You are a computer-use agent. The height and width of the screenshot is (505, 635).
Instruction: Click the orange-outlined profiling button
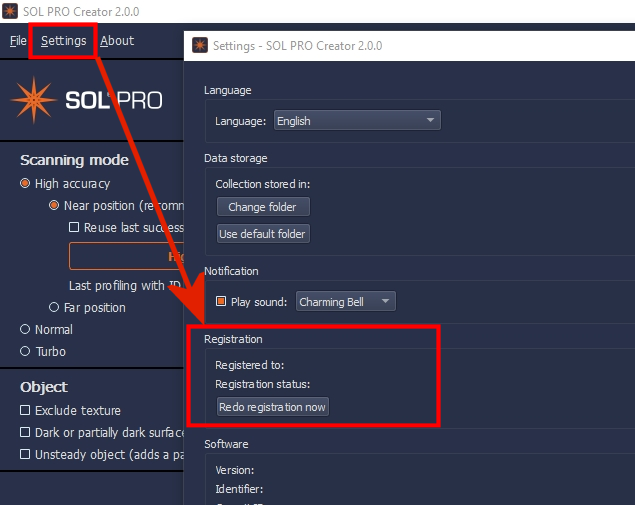pyautogui.click(x=126, y=256)
